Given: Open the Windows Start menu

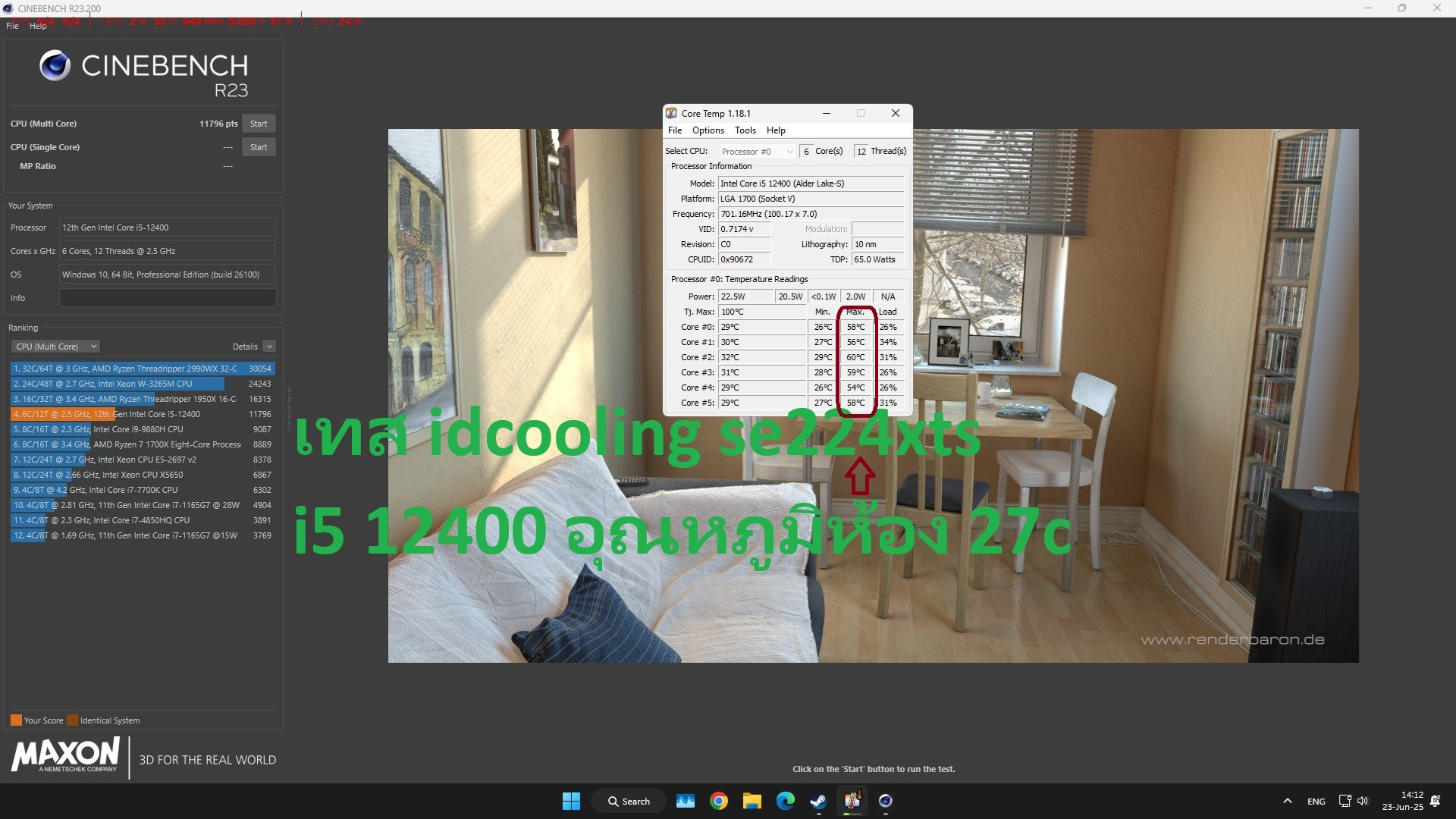Looking at the screenshot, I should [571, 801].
